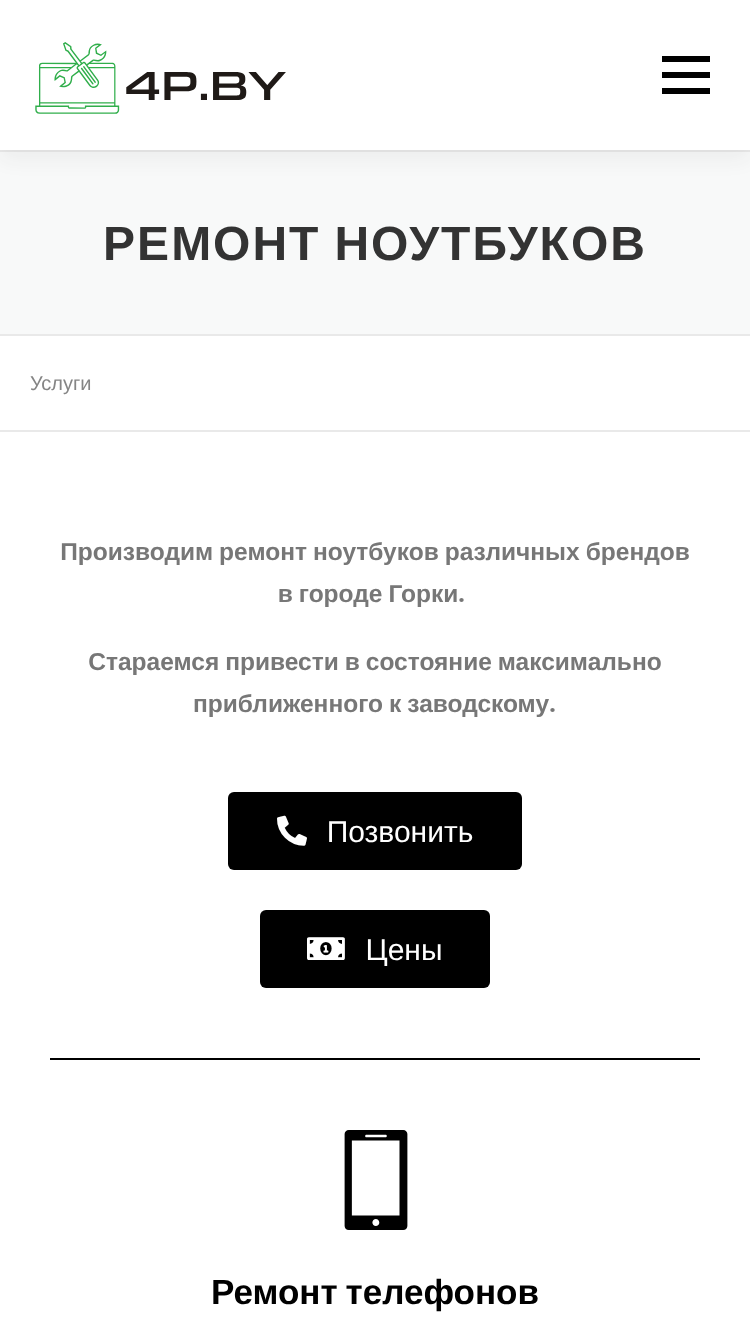Click the Производим ремонт ноутбуков text line
750x1334 pixels.
(375, 552)
